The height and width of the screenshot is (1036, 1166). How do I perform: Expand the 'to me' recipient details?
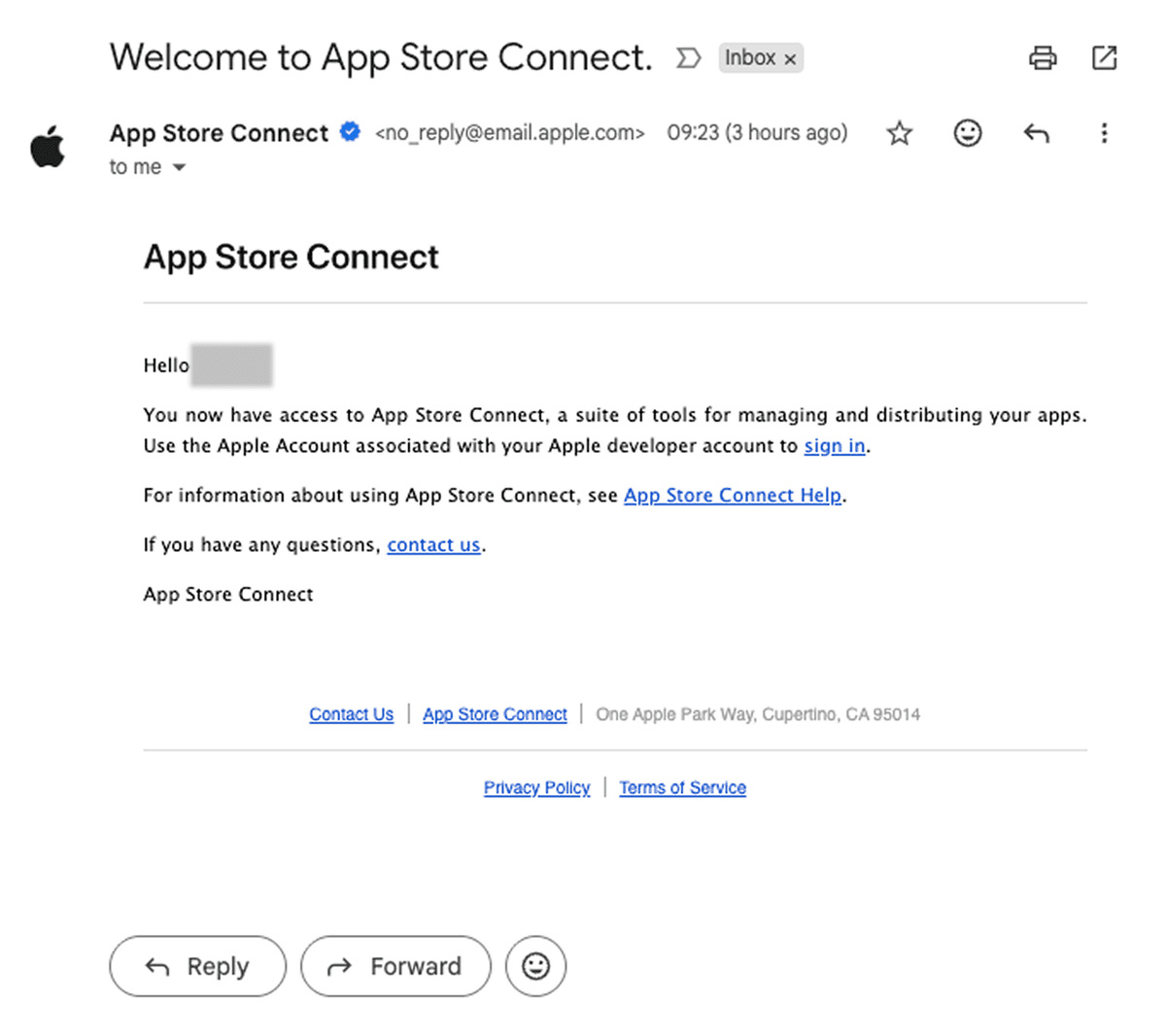(148, 166)
